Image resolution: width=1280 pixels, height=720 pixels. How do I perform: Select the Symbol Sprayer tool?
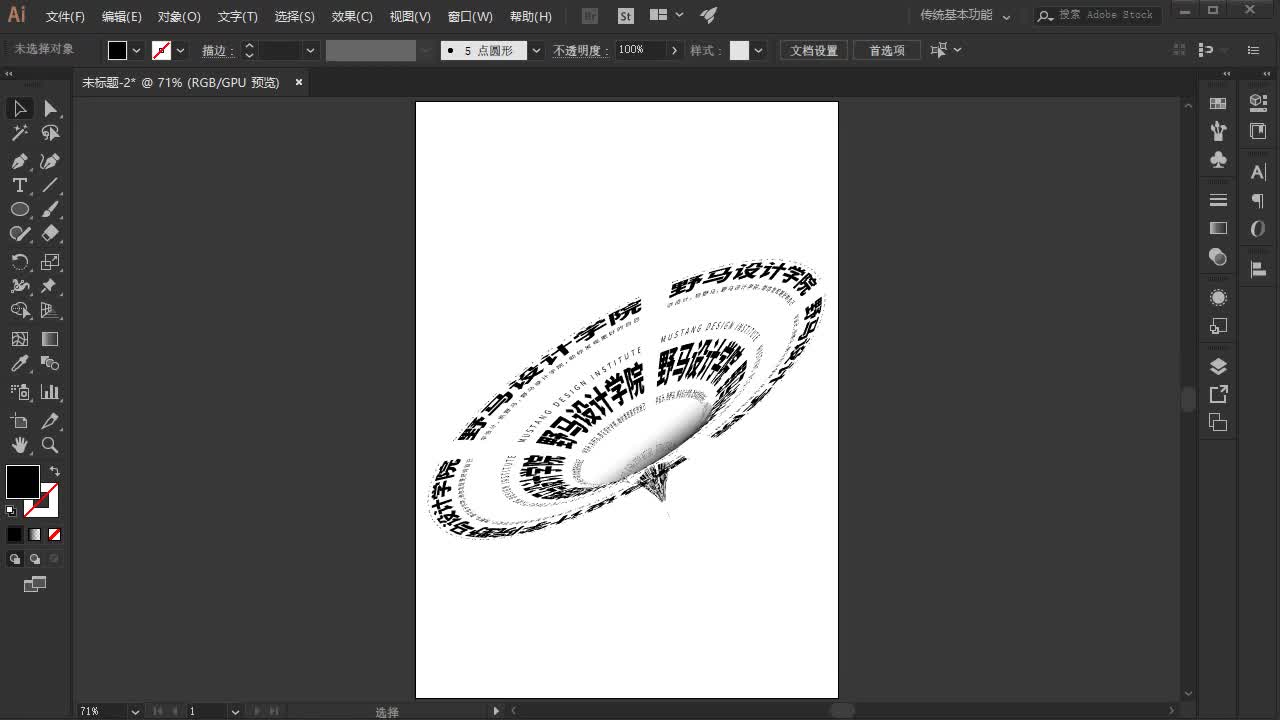coord(20,392)
